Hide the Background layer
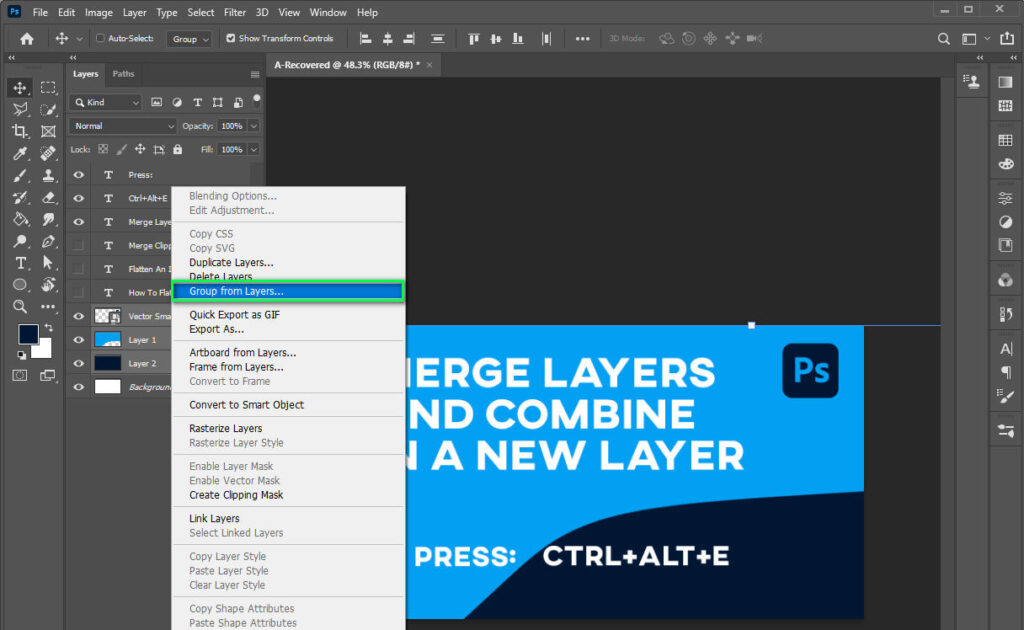 click(x=78, y=386)
